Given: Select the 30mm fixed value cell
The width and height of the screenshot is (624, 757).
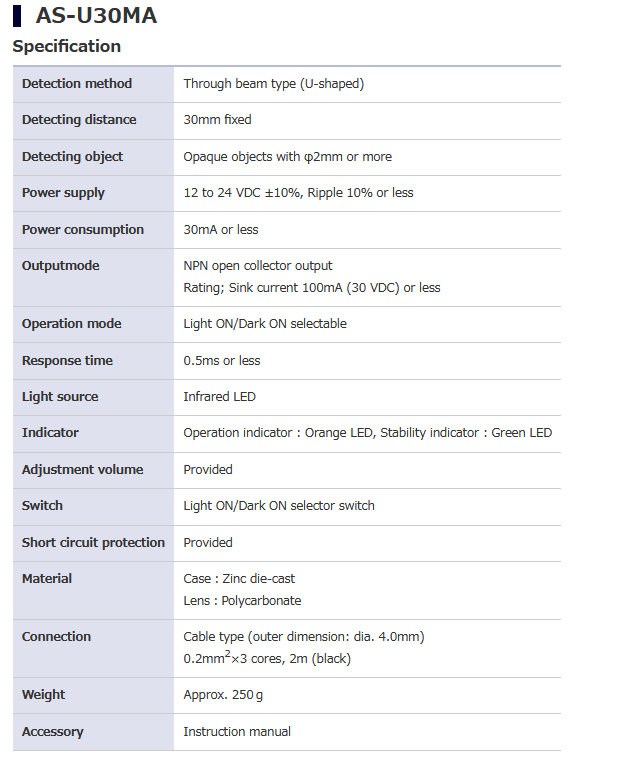Looking at the screenshot, I should pyautogui.click(x=217, y=120).
